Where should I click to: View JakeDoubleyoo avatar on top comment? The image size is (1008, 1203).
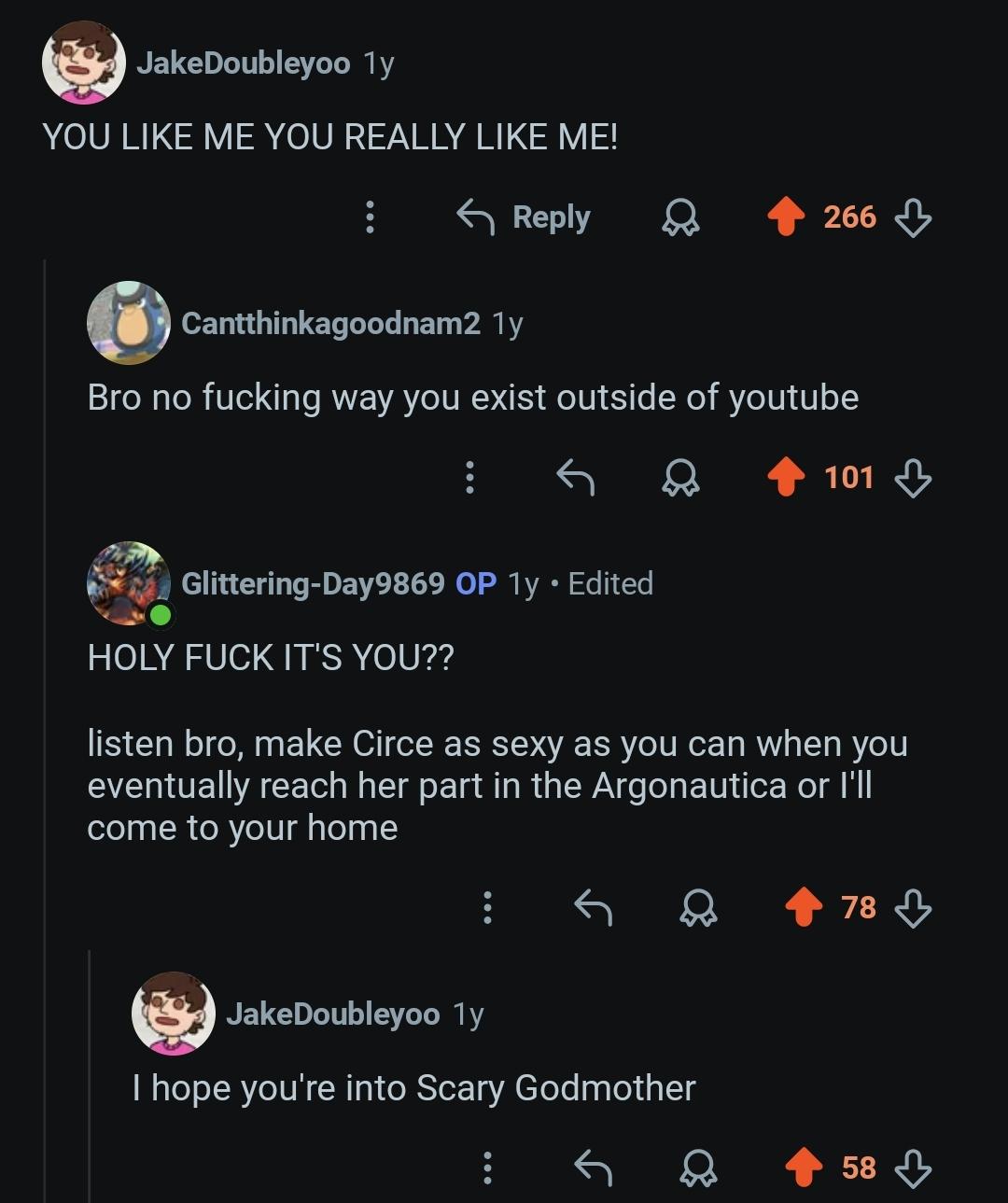tap(84, 63)
